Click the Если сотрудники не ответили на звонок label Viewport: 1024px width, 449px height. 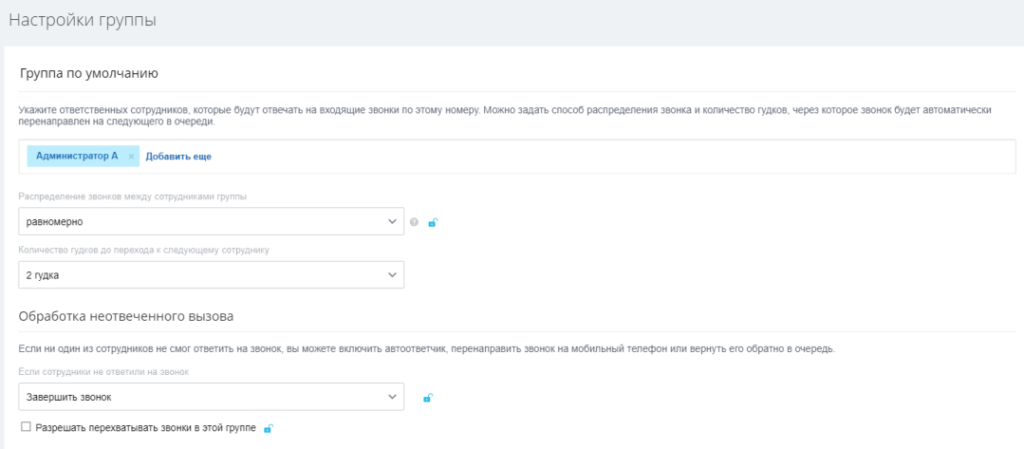coord(103,372)
